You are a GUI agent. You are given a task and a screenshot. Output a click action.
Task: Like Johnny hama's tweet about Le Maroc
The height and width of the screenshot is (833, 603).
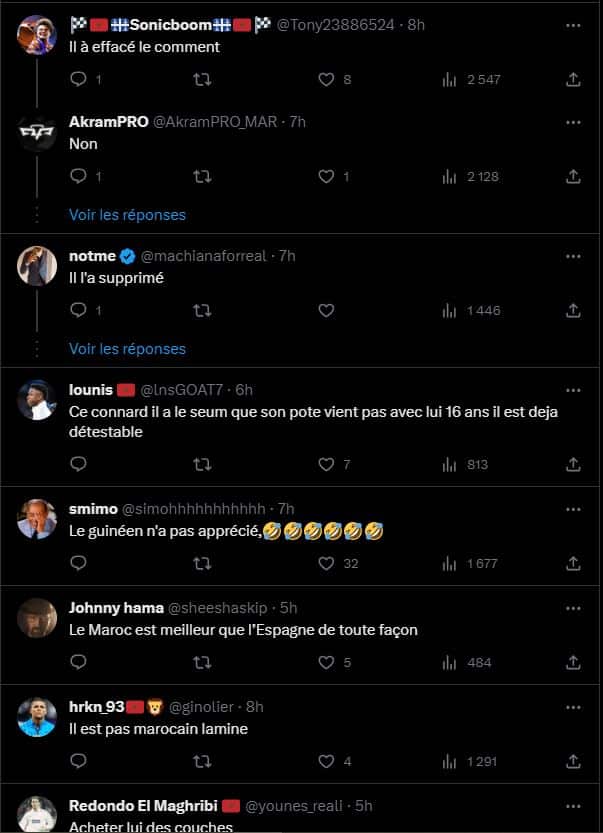(x=326, y=662)
